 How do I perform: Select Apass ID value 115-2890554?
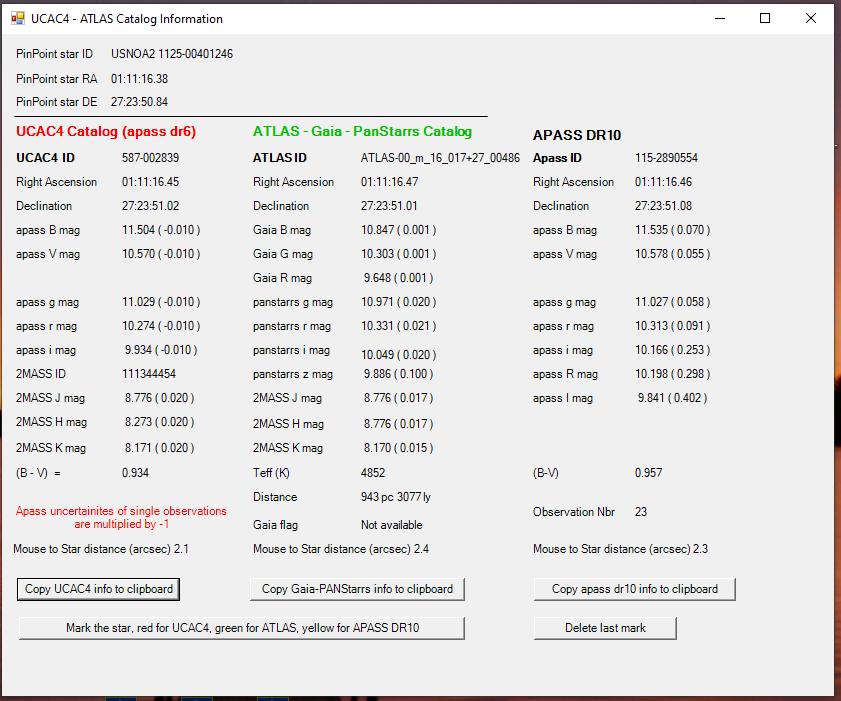(666, 158)
